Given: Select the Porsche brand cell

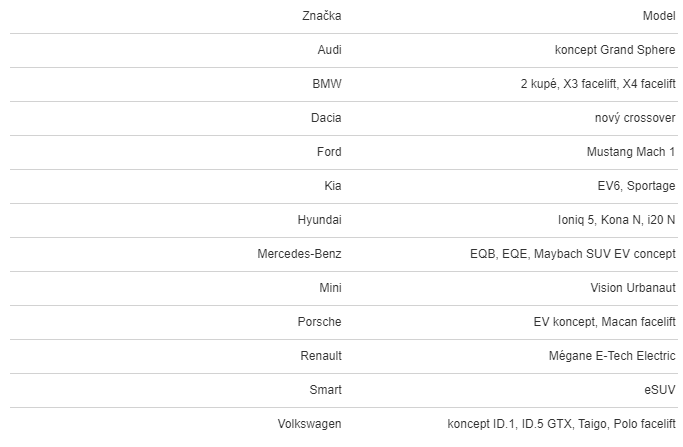Looking at the screenshot, I should pyautogui.click(x=319, y=322).
